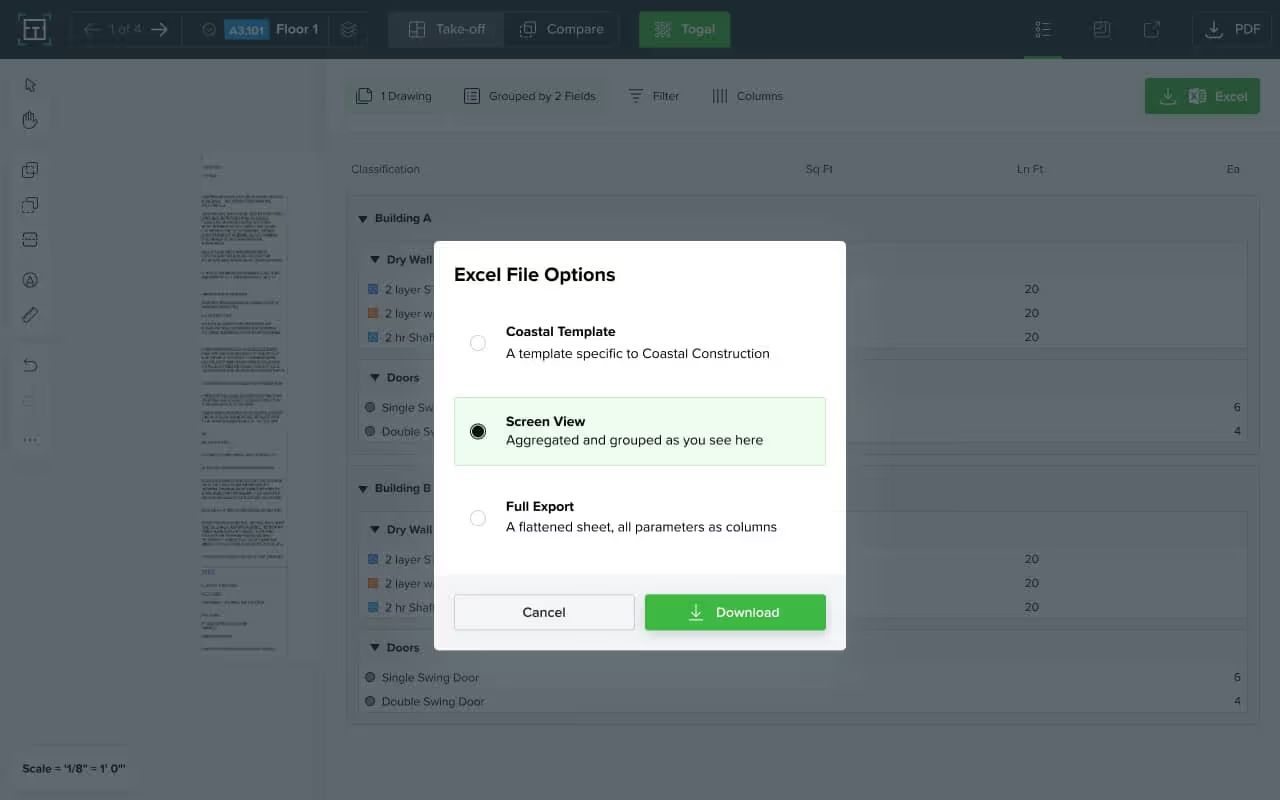Collapse the Building A group
Screen dimensions: 1280x800
click(362, 218)
